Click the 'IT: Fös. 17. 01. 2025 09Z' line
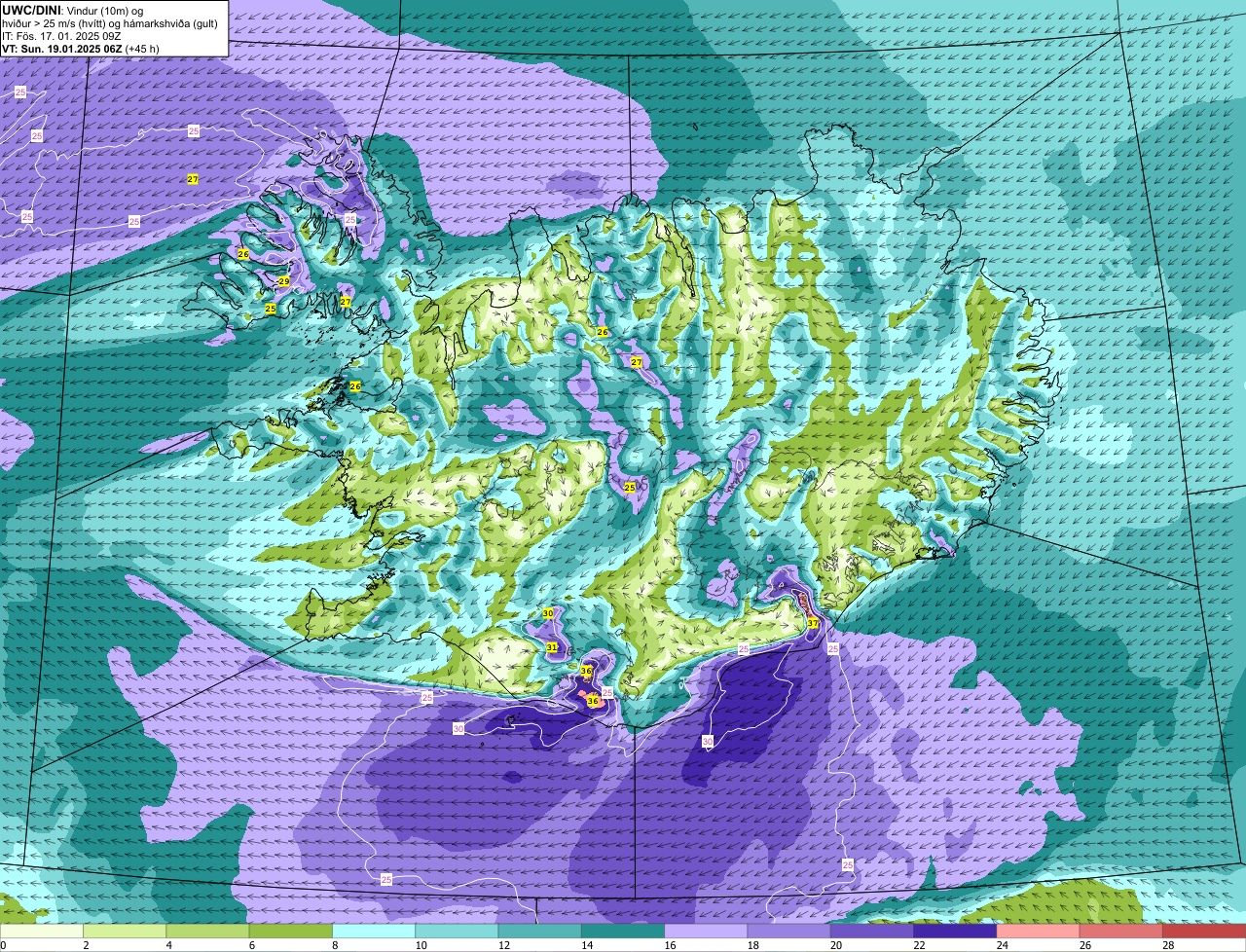The image size is (1246, 952). [x=61, y=36]
